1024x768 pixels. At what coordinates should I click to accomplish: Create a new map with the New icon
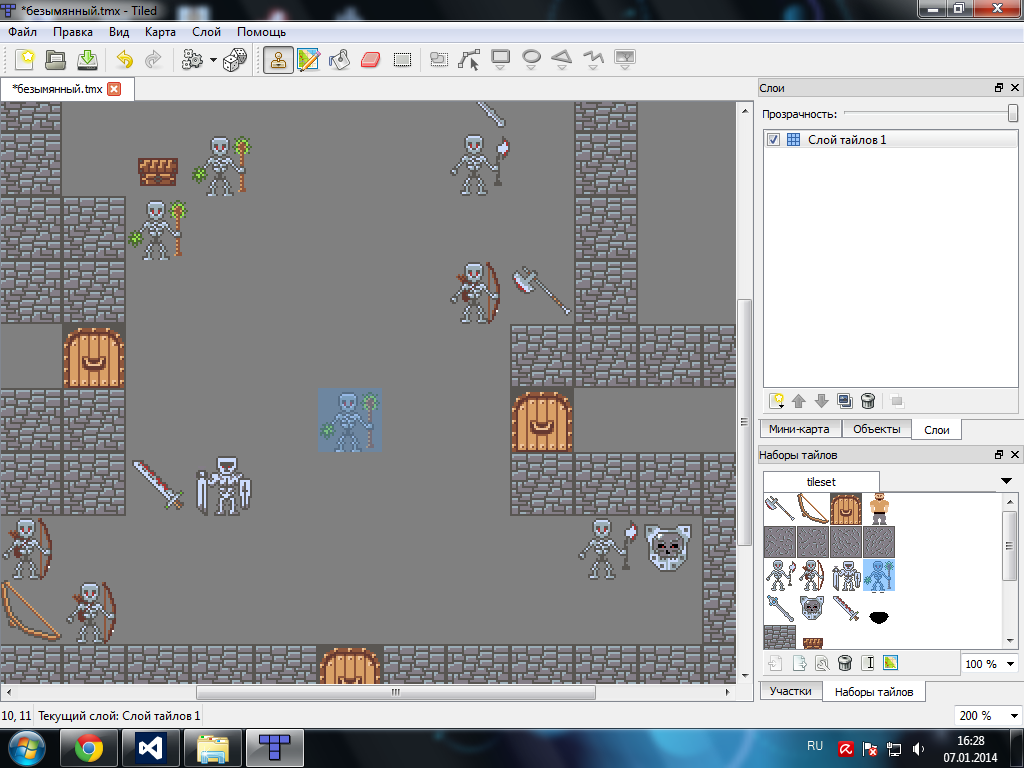25,59
